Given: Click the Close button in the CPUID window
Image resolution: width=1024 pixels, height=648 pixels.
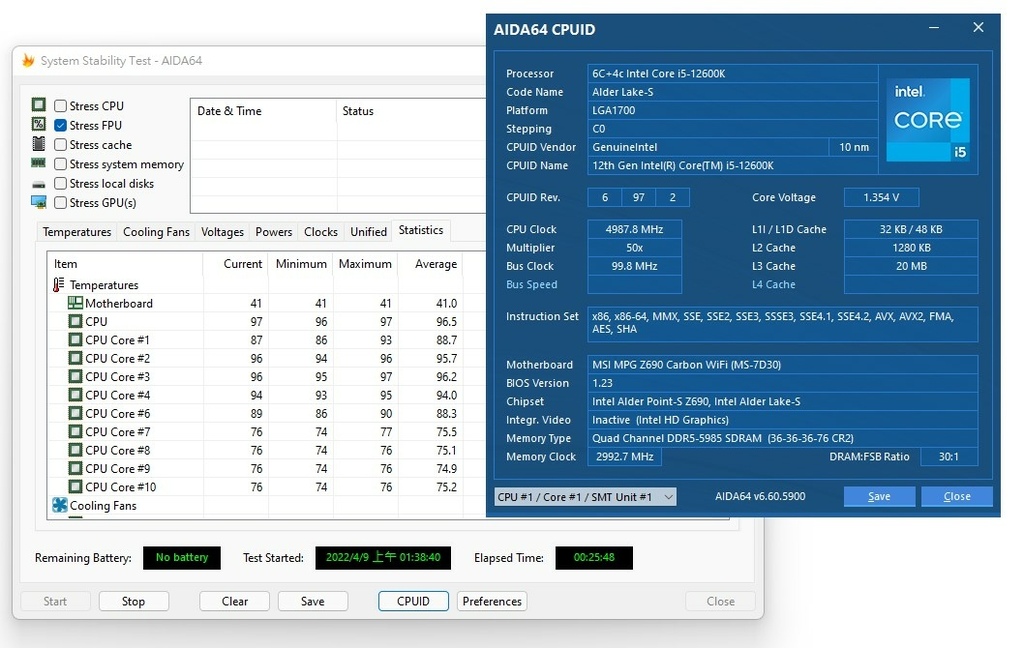Looking at the screenshot, I should (957, 496).
